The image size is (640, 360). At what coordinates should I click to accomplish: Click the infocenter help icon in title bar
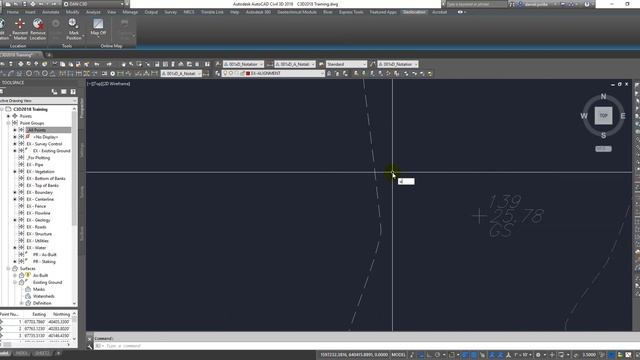click(587, 4)
